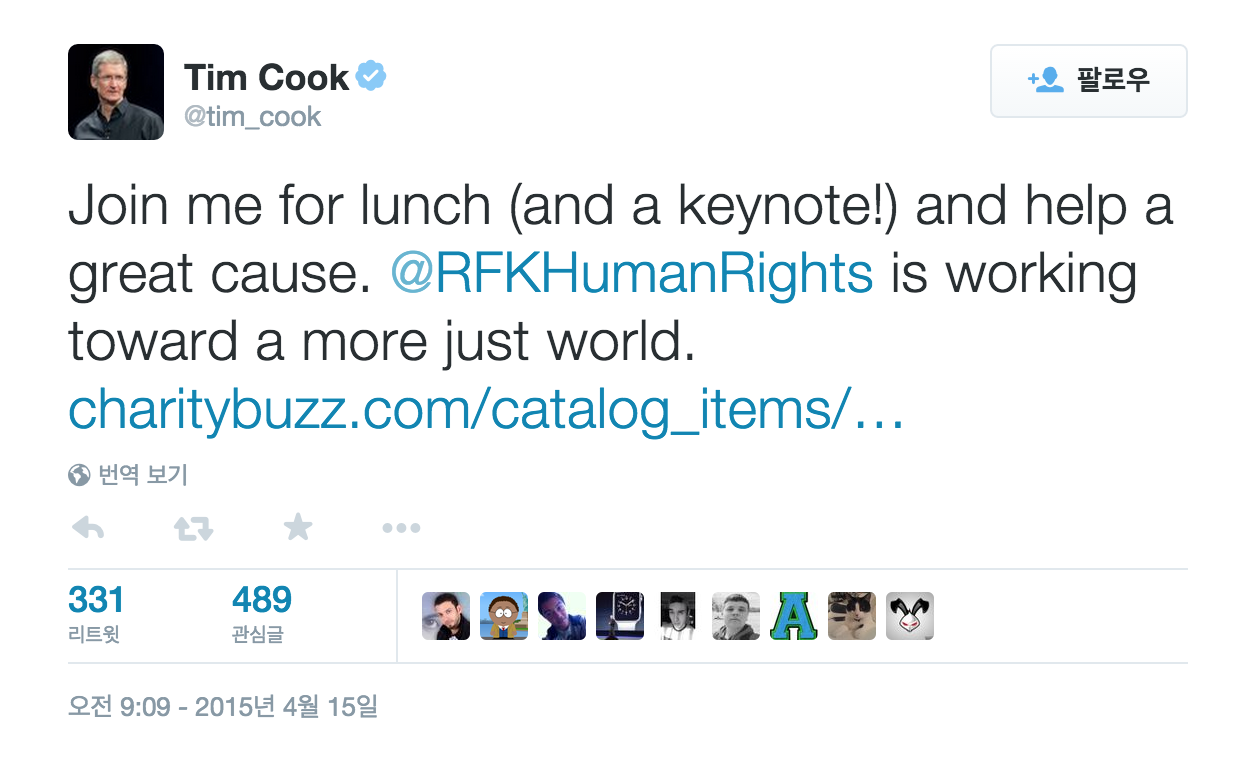Open the tweet timestamp permalink
The image size is (1256, 772).
(222, 707)
